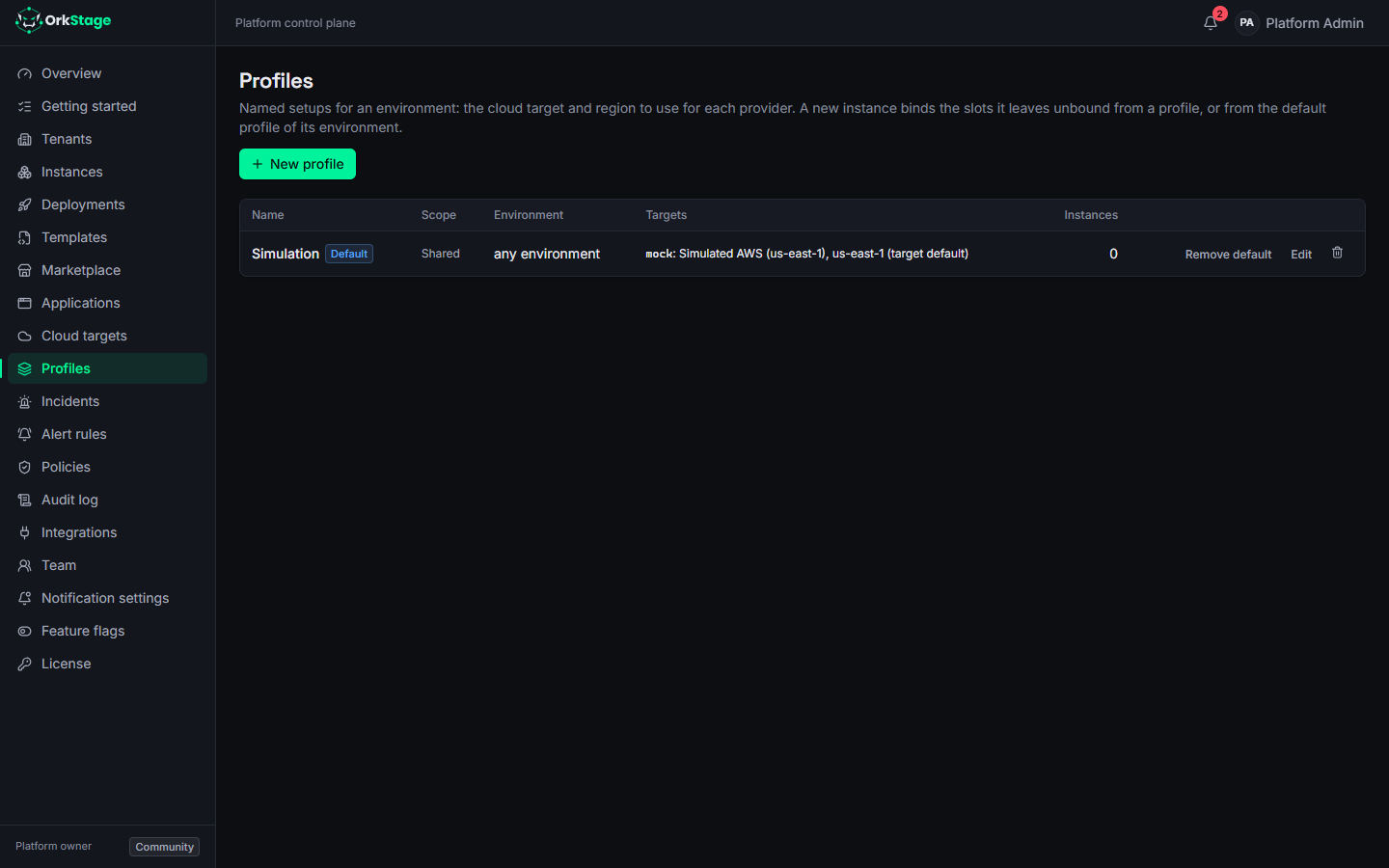Click the Instances cubes icon

coord(25,172)
